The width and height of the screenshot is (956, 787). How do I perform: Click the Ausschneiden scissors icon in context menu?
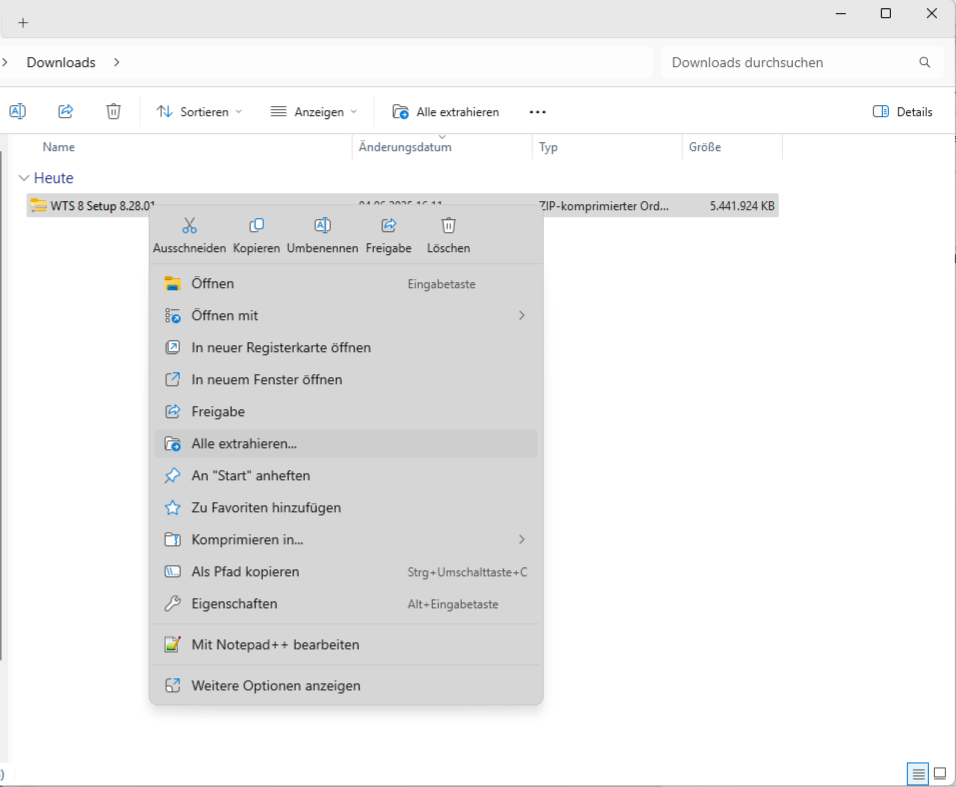(x=189, y=226)
